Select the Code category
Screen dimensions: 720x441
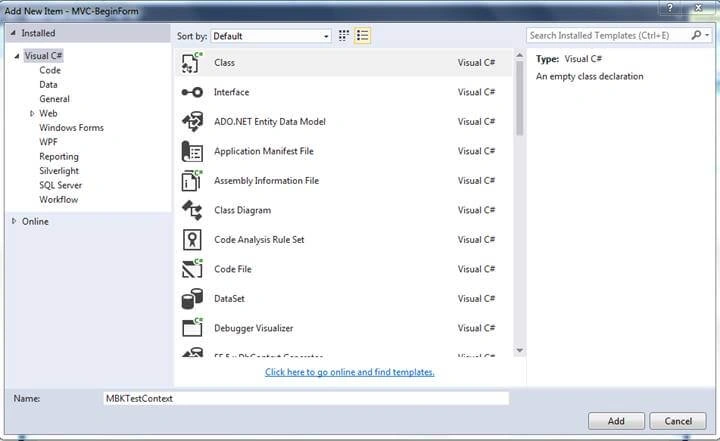[50, 70]
